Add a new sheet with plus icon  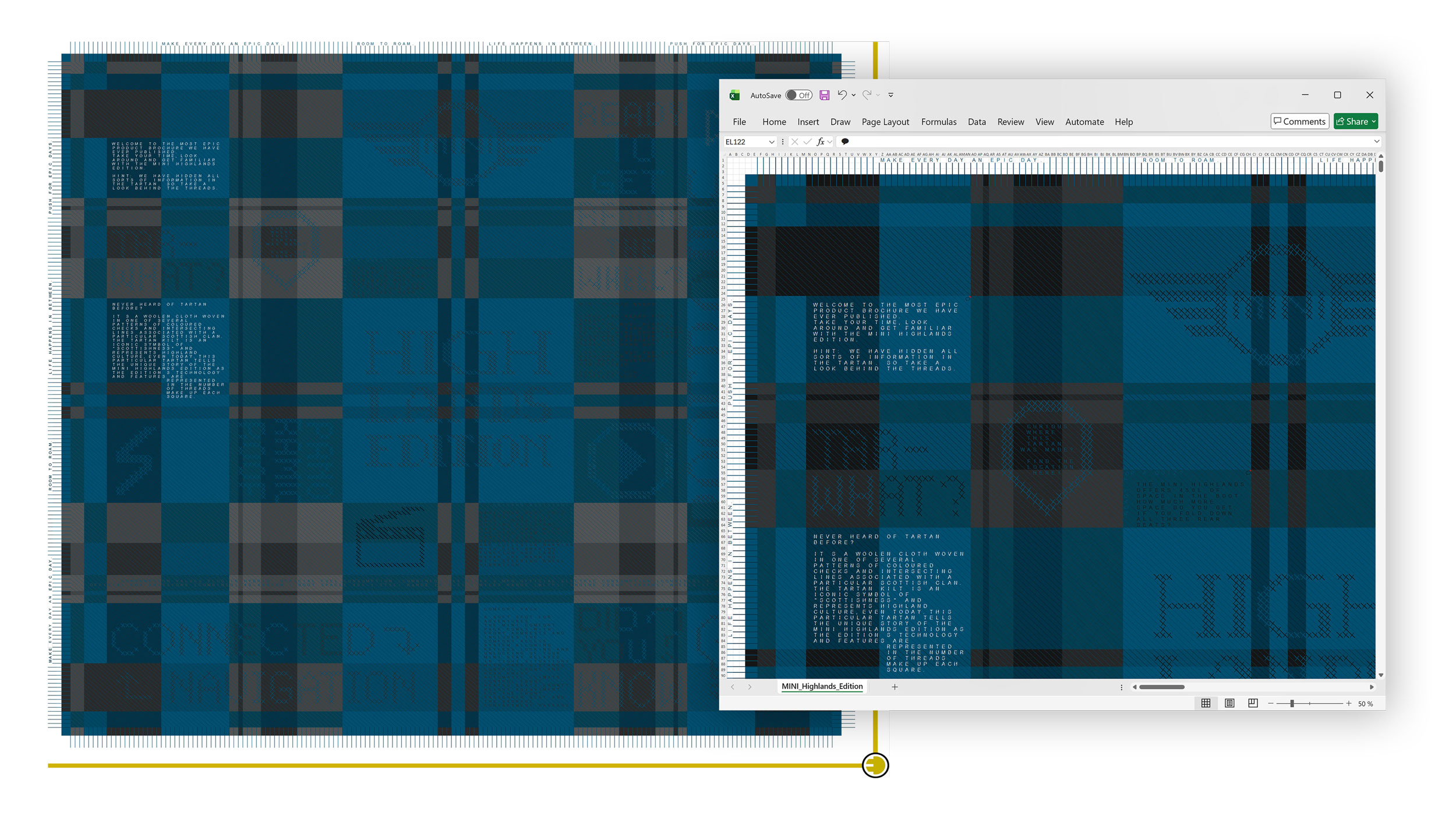(895, 687)
